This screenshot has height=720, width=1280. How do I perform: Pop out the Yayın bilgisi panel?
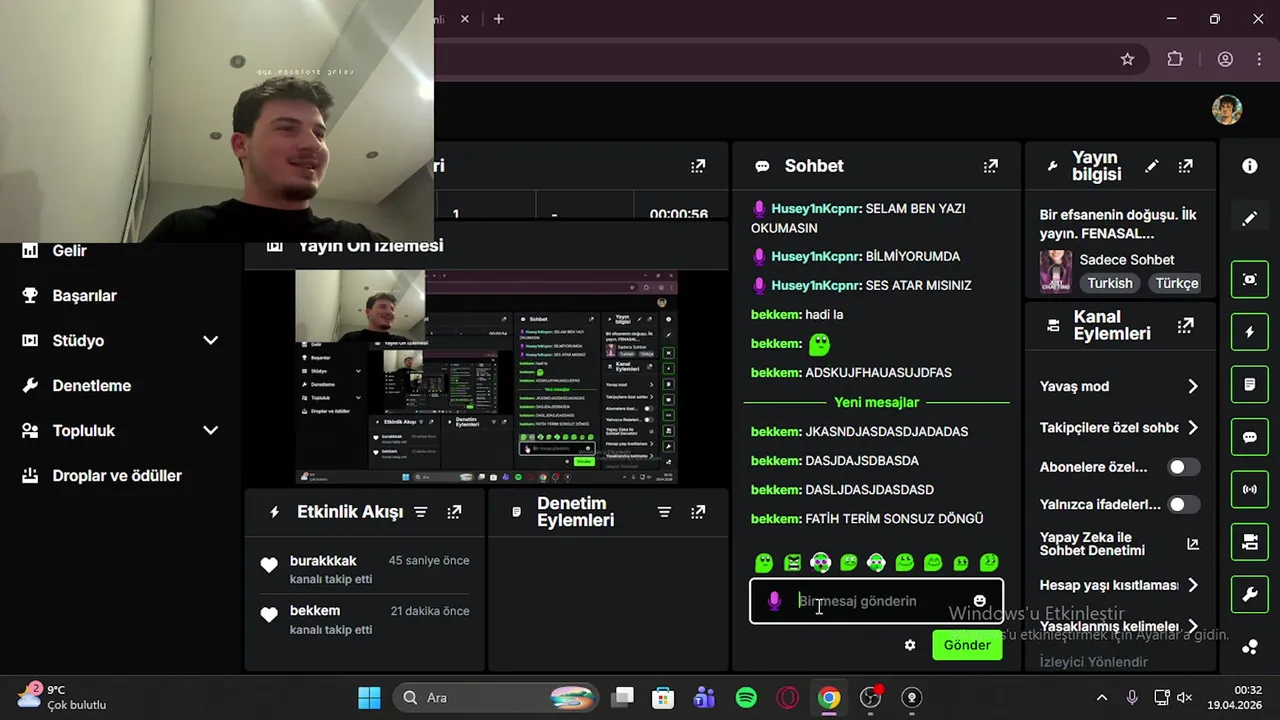pos(1185,166)
